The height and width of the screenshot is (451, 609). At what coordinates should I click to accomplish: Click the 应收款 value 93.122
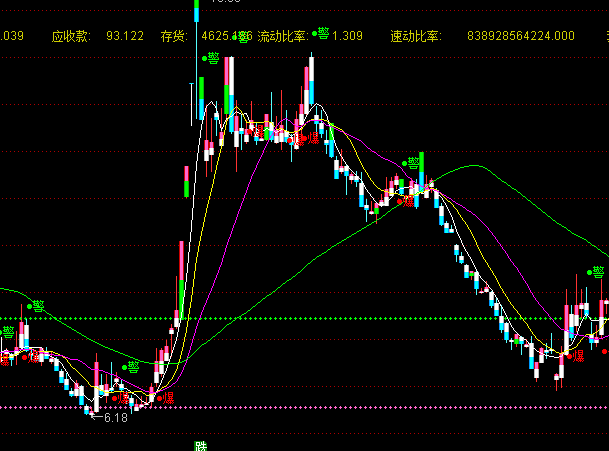124,36
